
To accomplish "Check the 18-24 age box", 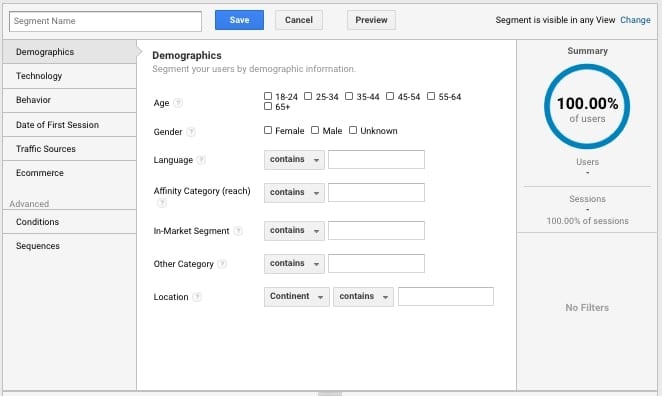I will (x=268, y=96).
